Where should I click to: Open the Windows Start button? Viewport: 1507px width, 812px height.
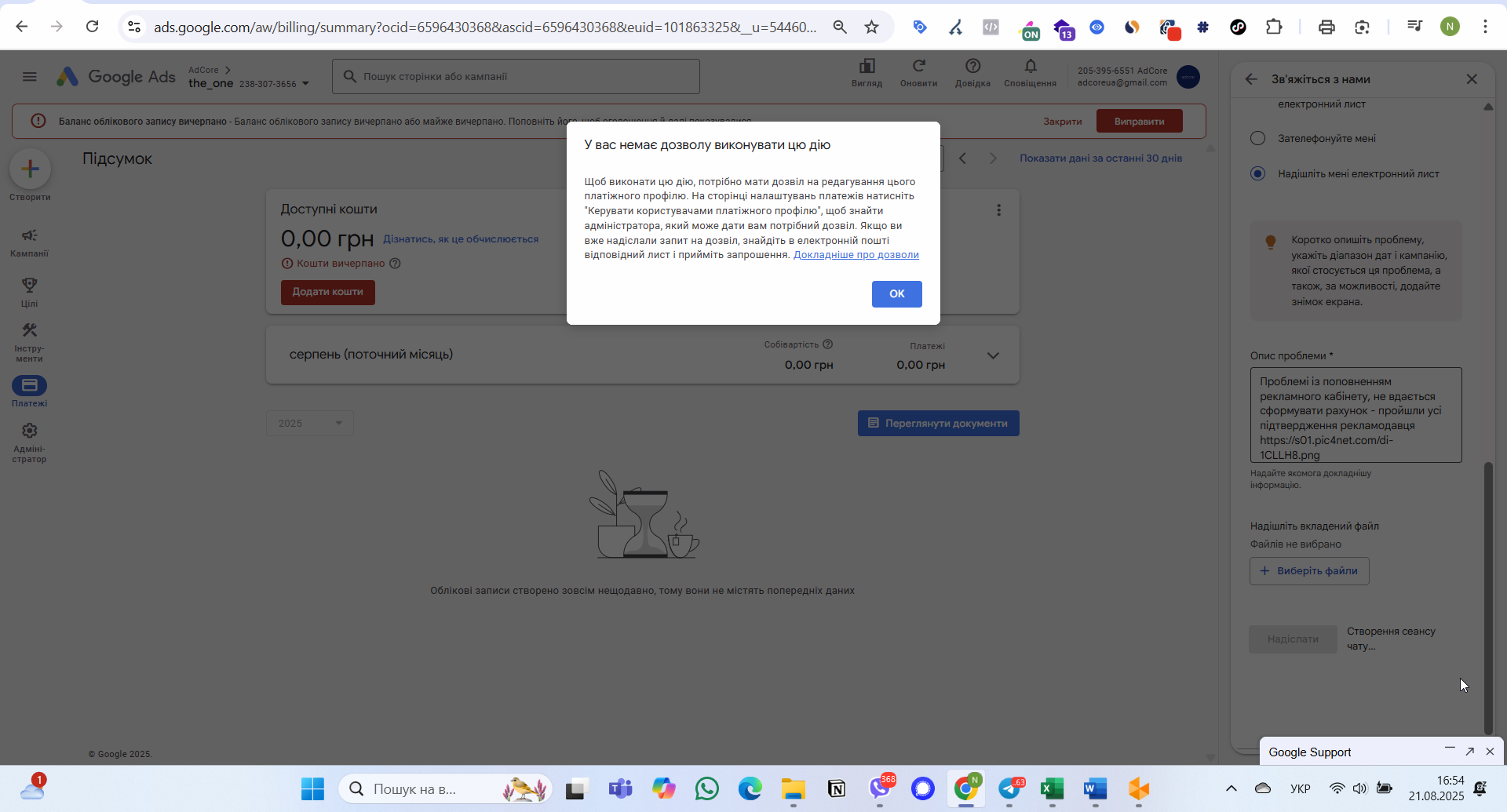(x=312, y=789)
